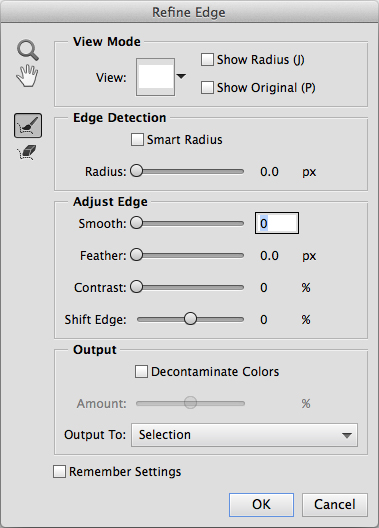The image size is (379, 528).
Task: Click the Shift Edge slider handle
Action: [190, 319]
